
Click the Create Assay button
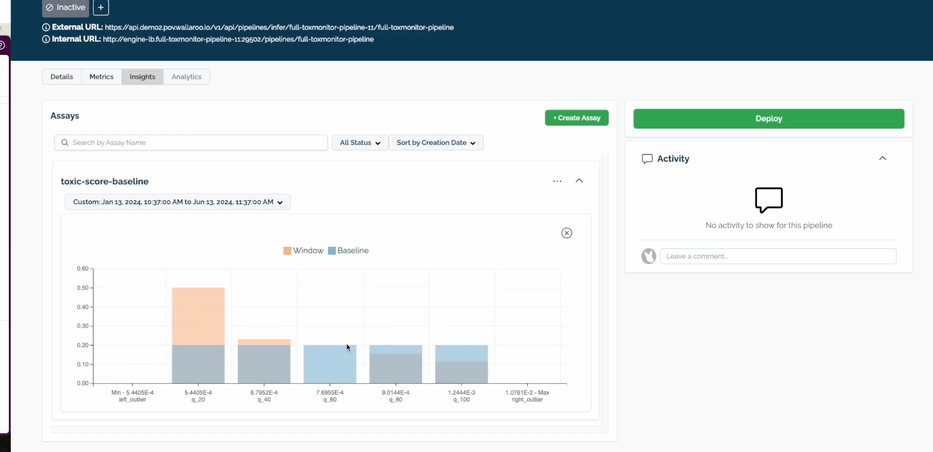coord(577,118)
